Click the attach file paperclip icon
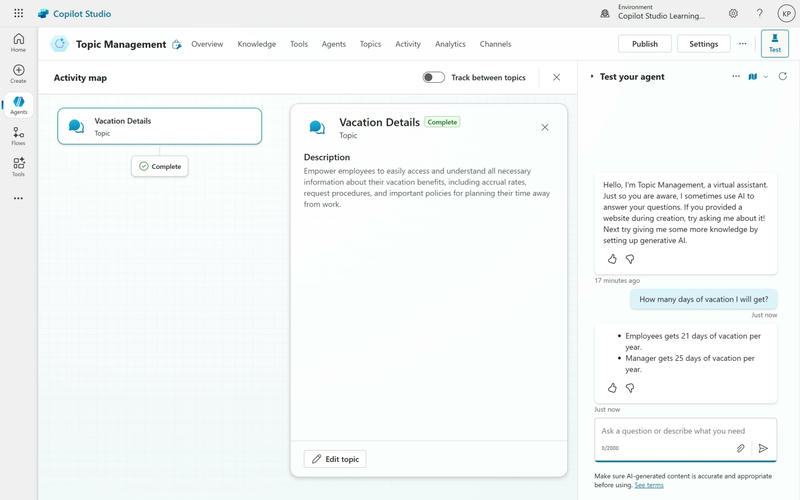This screenshot has height=500, width=800. coord(741,448)
